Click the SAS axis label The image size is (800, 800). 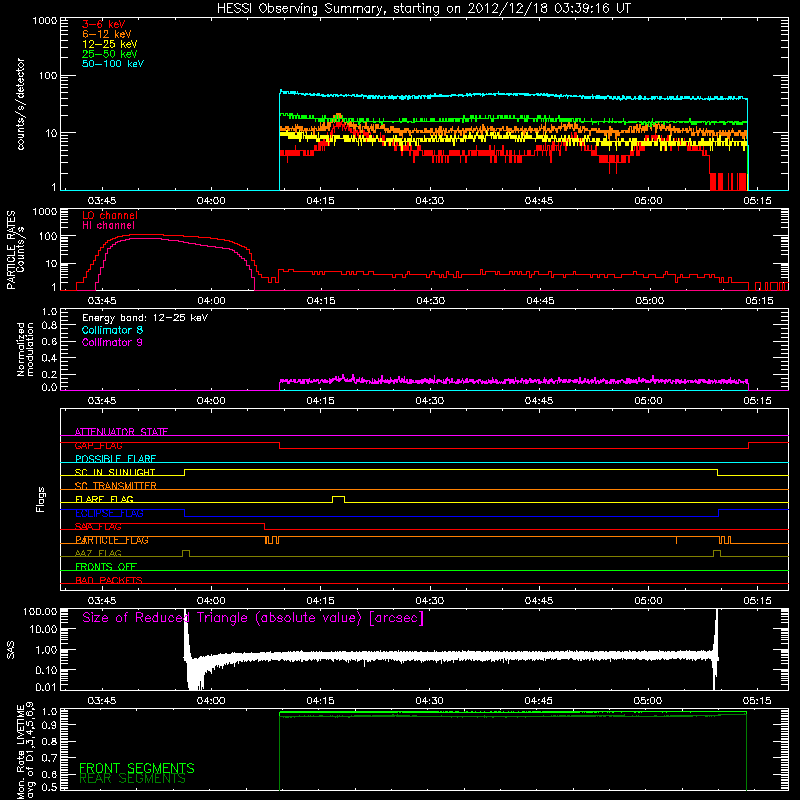[x=10, y=650]
